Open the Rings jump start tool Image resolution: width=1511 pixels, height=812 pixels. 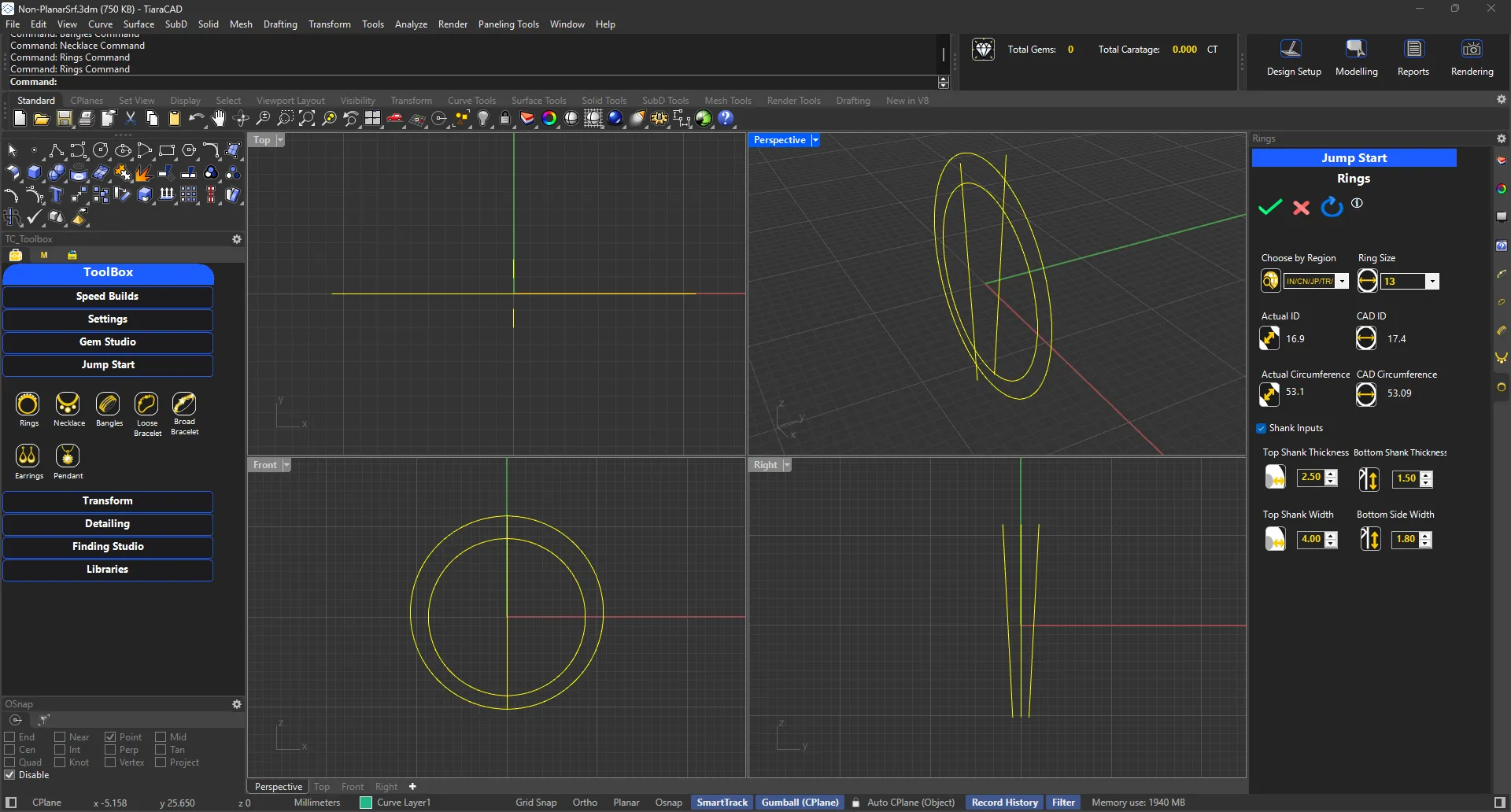click(x=28, y=404)
